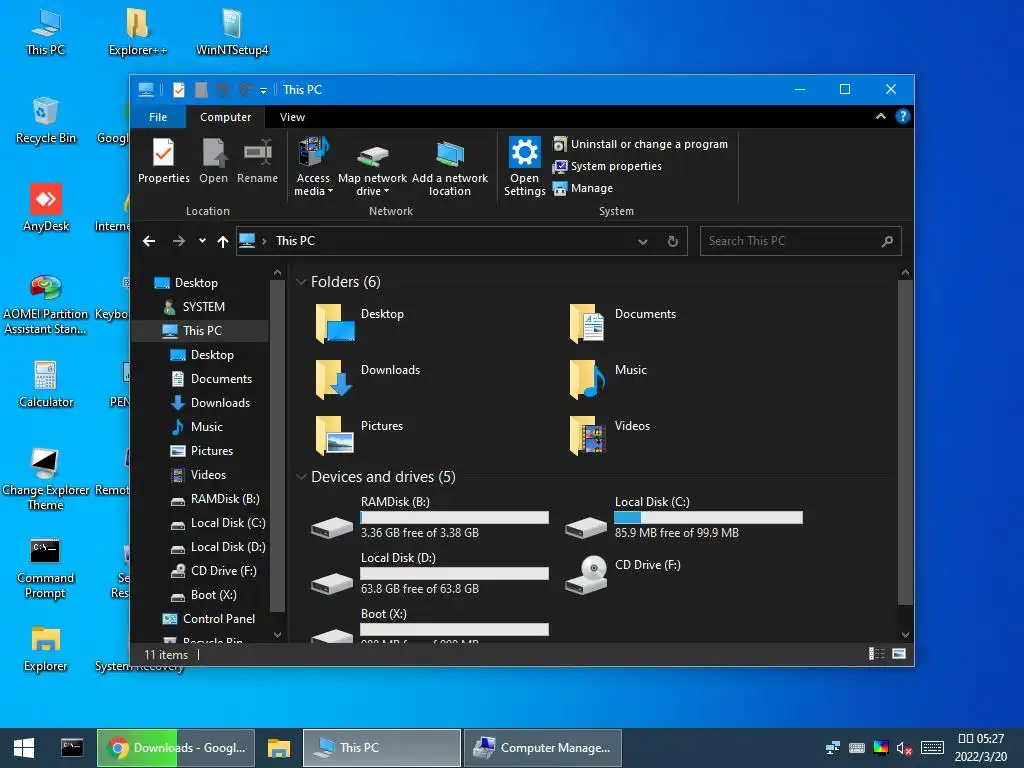This screenshot has width=1024, height=768.
Task: Select the RAMDisk (B:) drive in main pane
Action: 430,518
